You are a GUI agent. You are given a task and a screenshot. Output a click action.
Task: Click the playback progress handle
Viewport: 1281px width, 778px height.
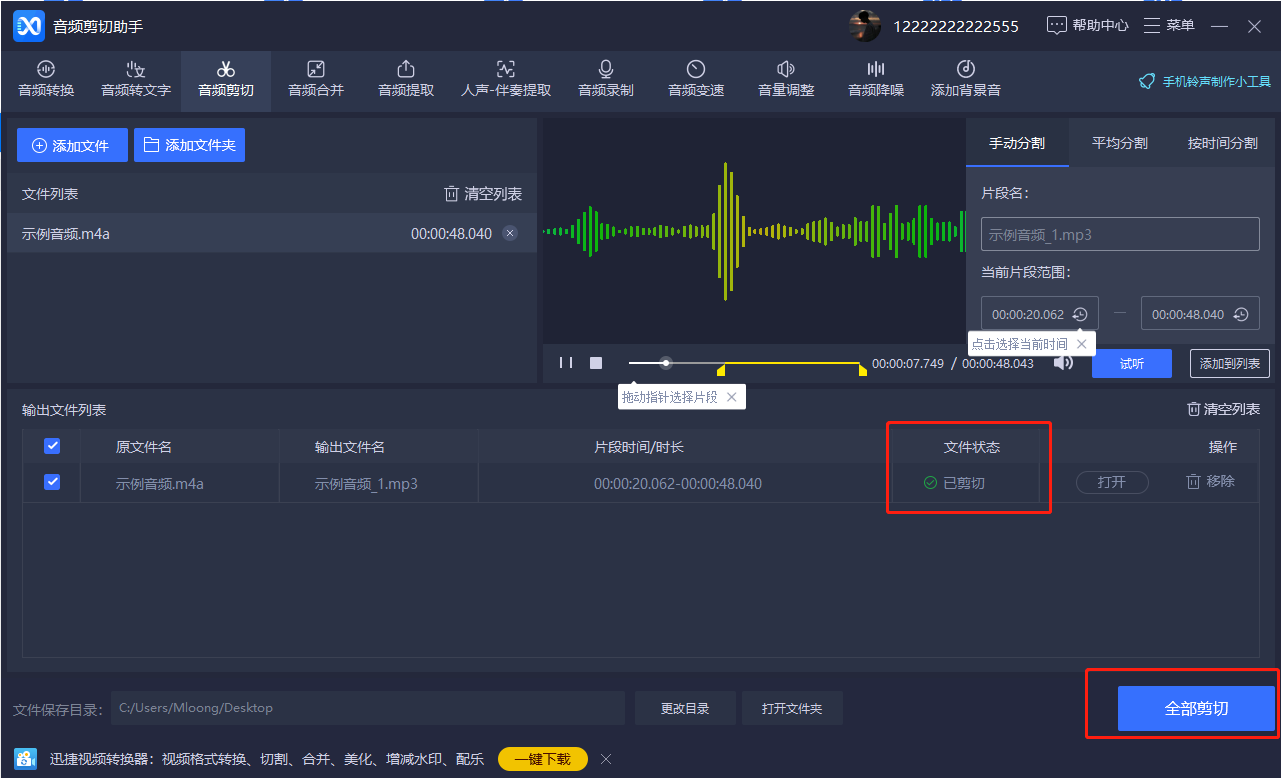coord(666,363)
